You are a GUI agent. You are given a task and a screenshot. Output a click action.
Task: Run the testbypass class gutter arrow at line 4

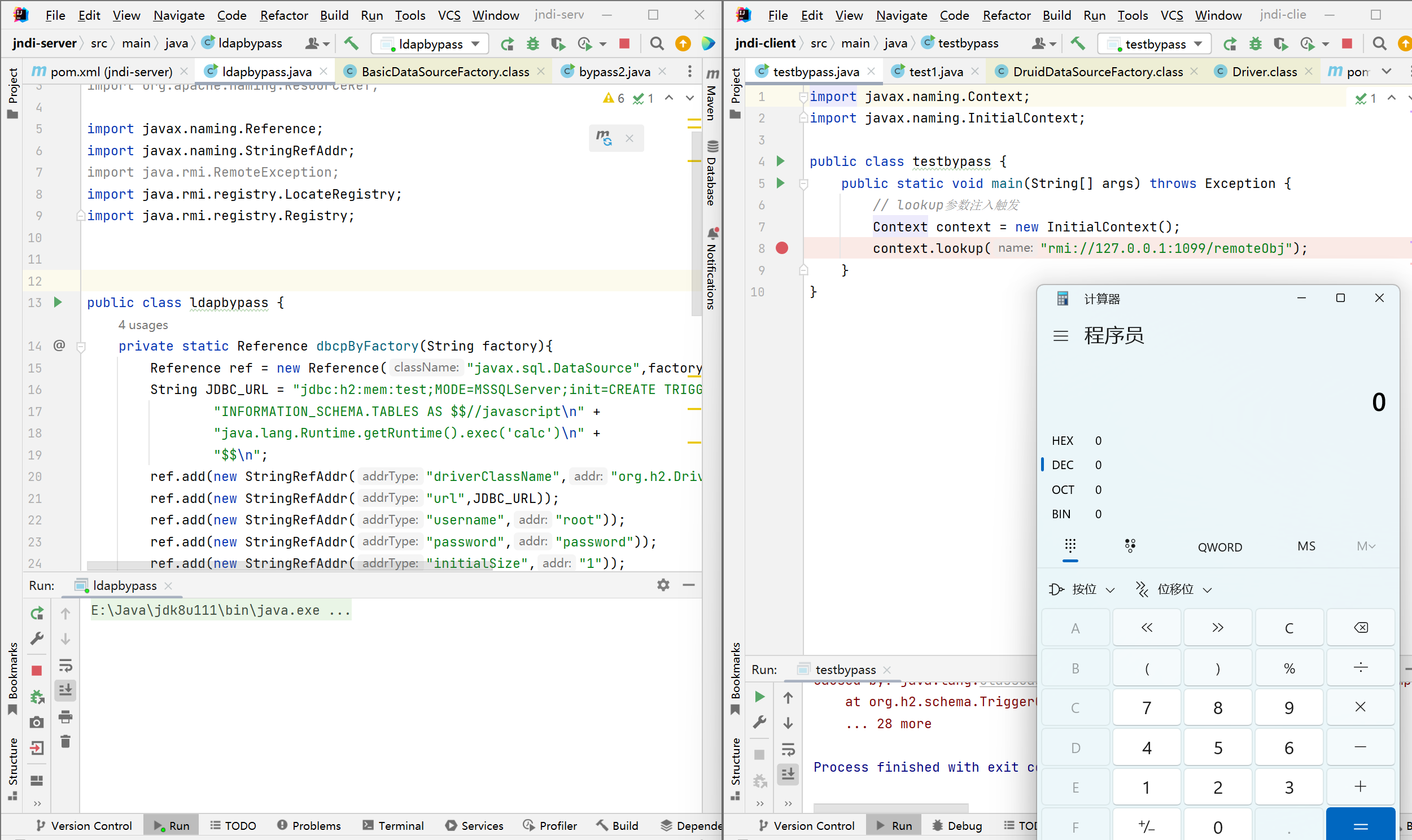coord(780,161)
